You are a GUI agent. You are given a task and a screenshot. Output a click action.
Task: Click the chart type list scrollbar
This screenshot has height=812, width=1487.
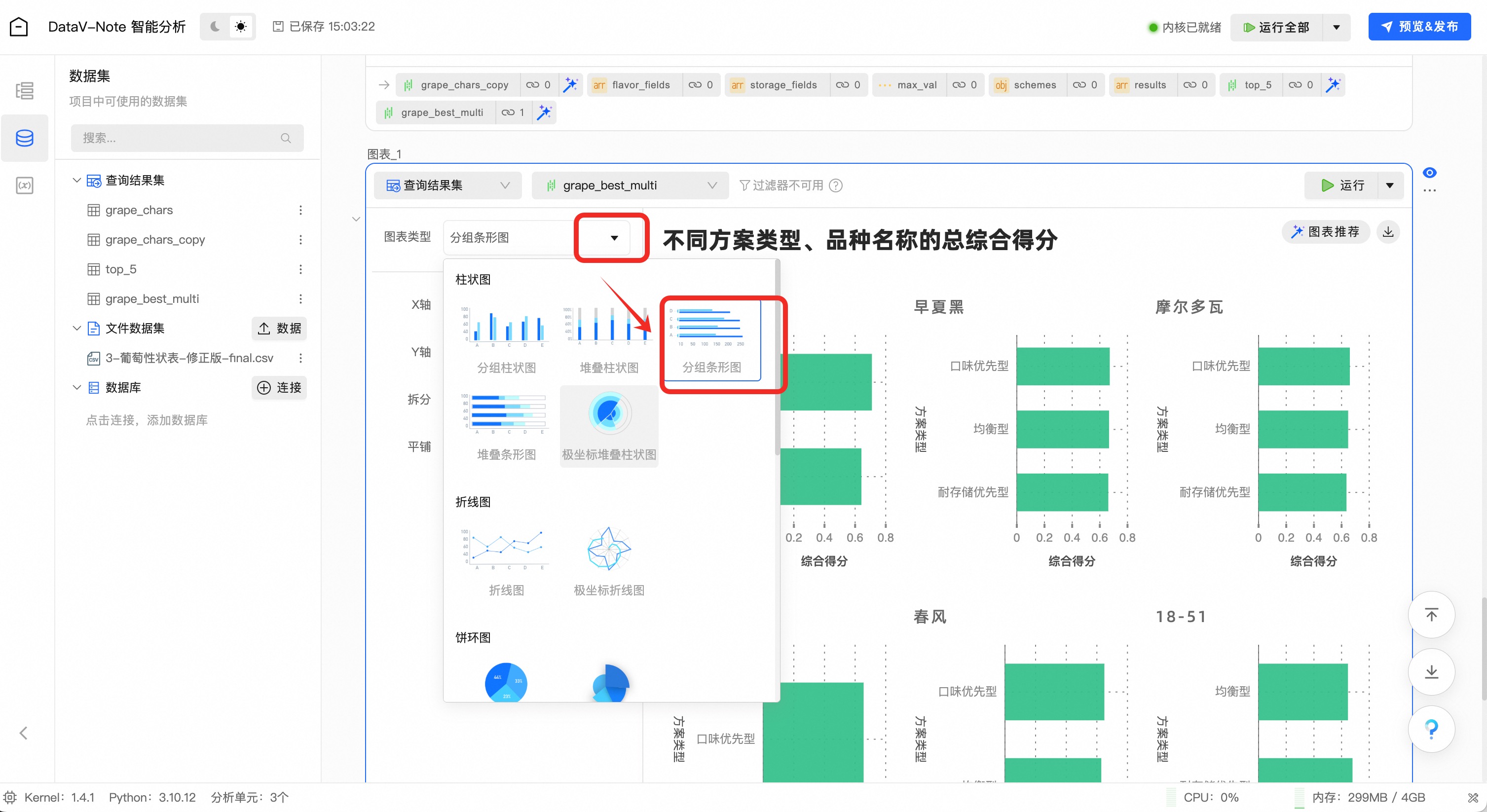coord(777,358)
